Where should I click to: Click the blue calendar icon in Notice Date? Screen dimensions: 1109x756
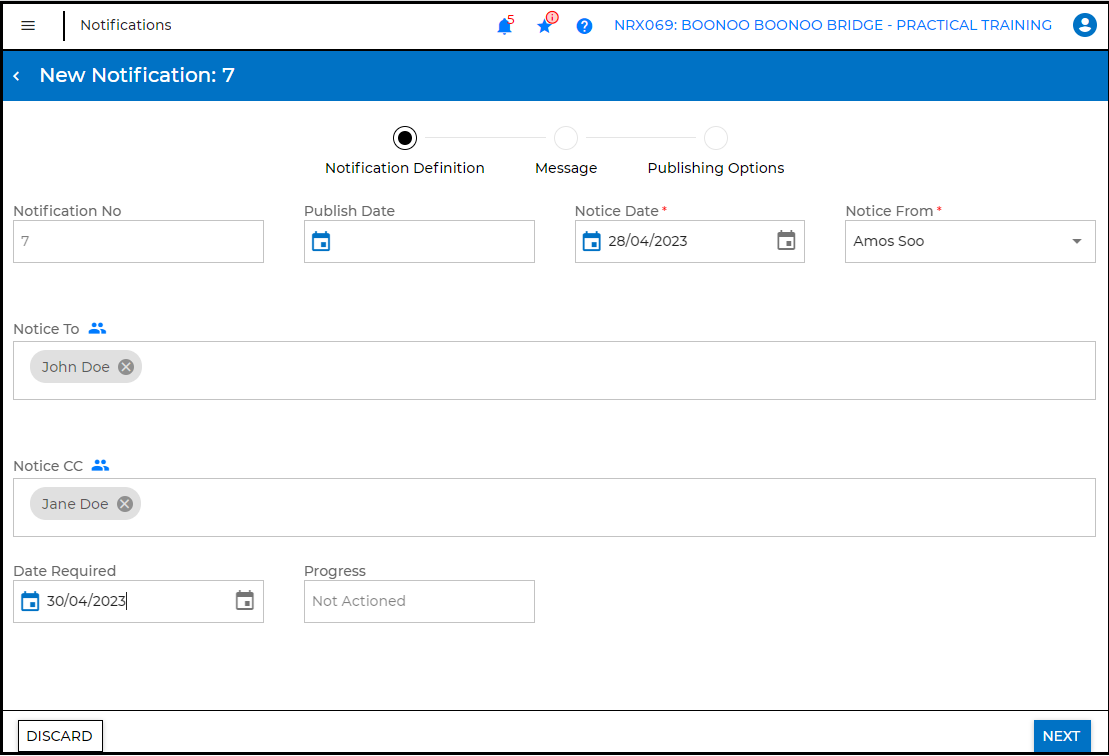click(x=591, y=242)
